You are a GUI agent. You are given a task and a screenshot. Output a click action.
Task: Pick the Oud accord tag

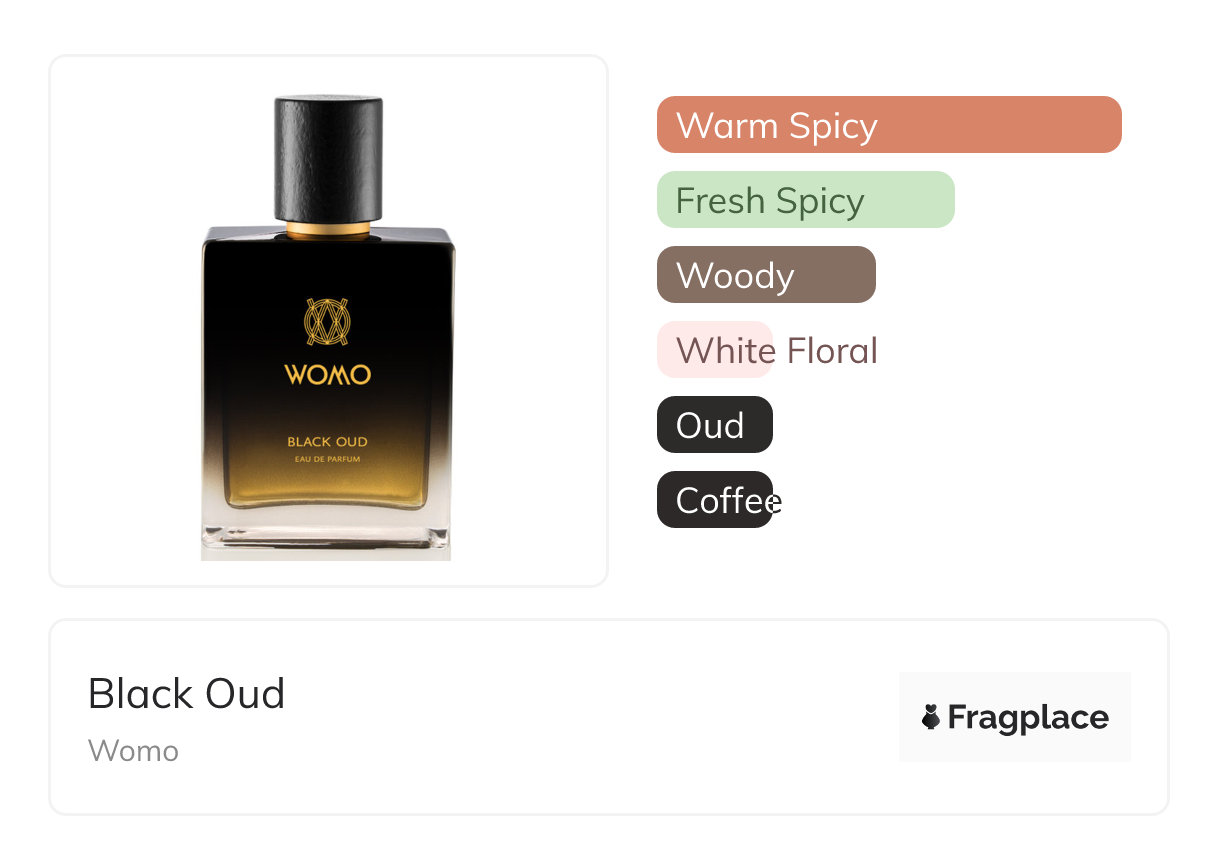(715, 425)
